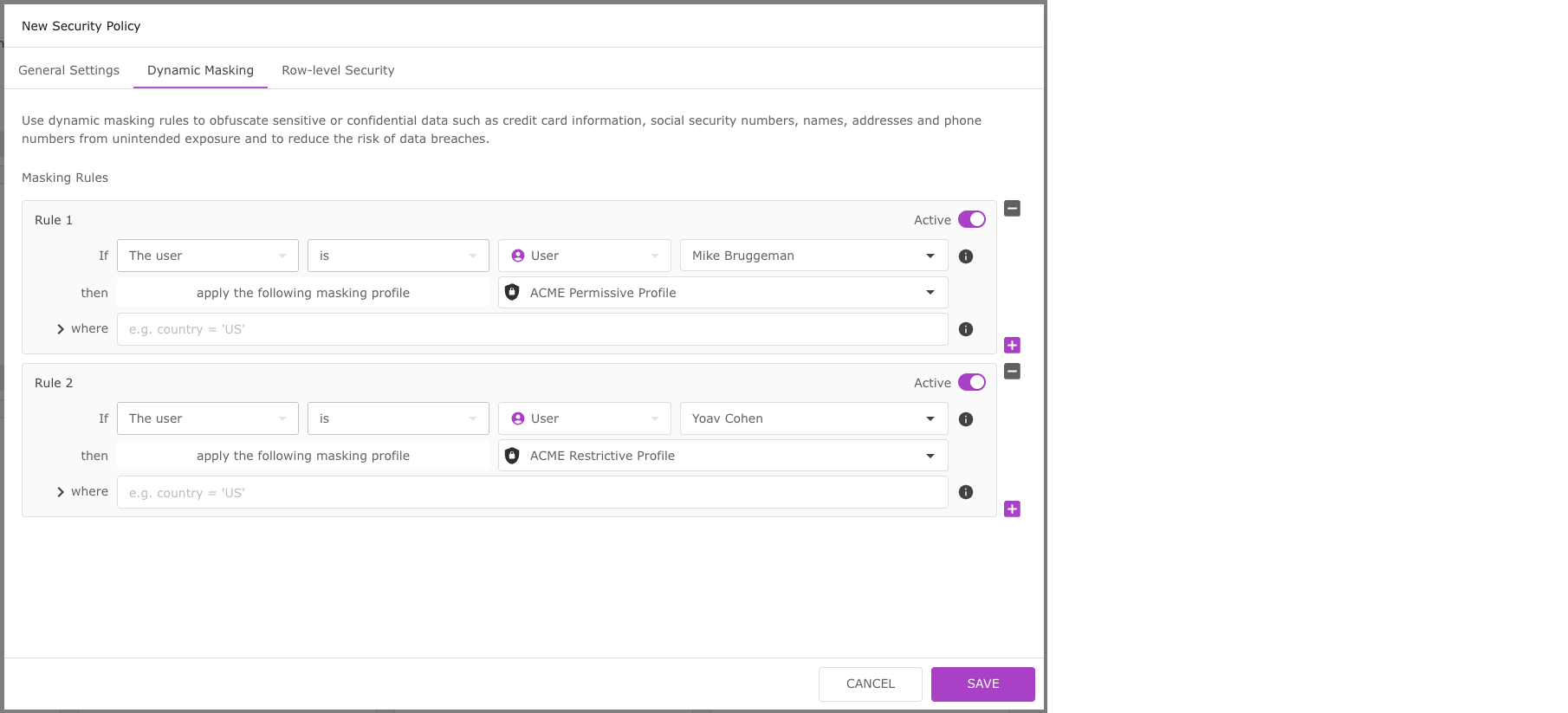The image size is (1568, 713).
Task: Remove Rule 1 with minus icon
Action: 1012,208
